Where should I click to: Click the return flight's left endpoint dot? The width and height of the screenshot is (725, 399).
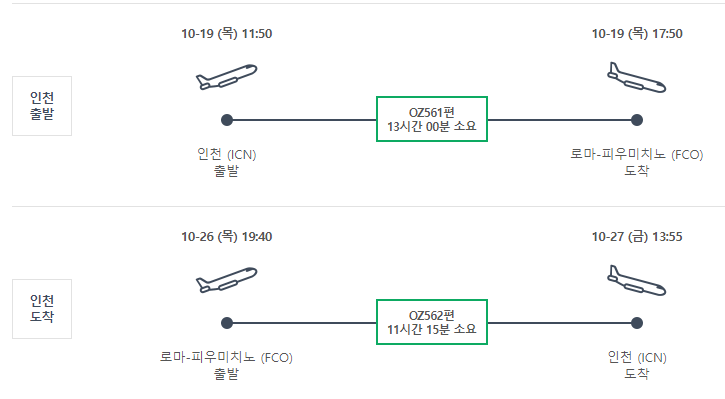coord(227,323)
